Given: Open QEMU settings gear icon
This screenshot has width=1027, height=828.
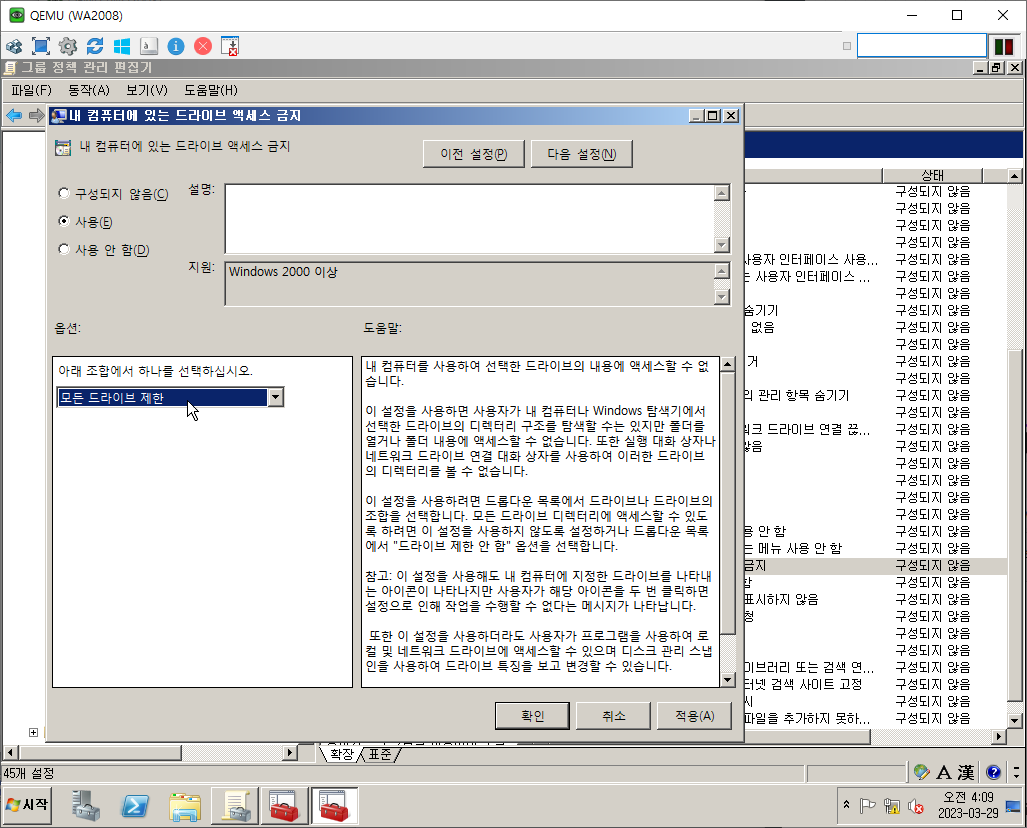Looking at the screenshot, I should (x=67, y=46).
